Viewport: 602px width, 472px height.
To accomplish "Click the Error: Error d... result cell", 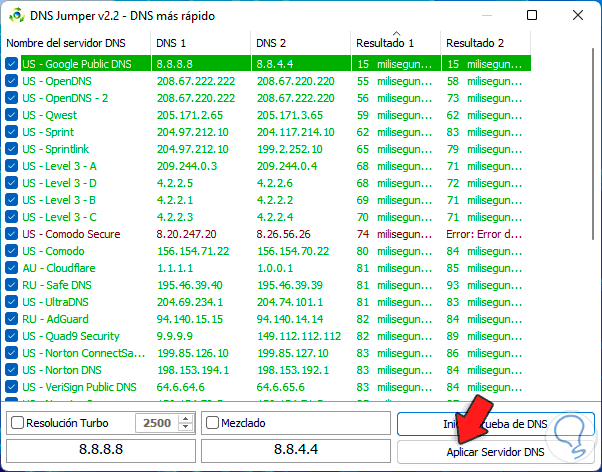I will pos(484,234).
